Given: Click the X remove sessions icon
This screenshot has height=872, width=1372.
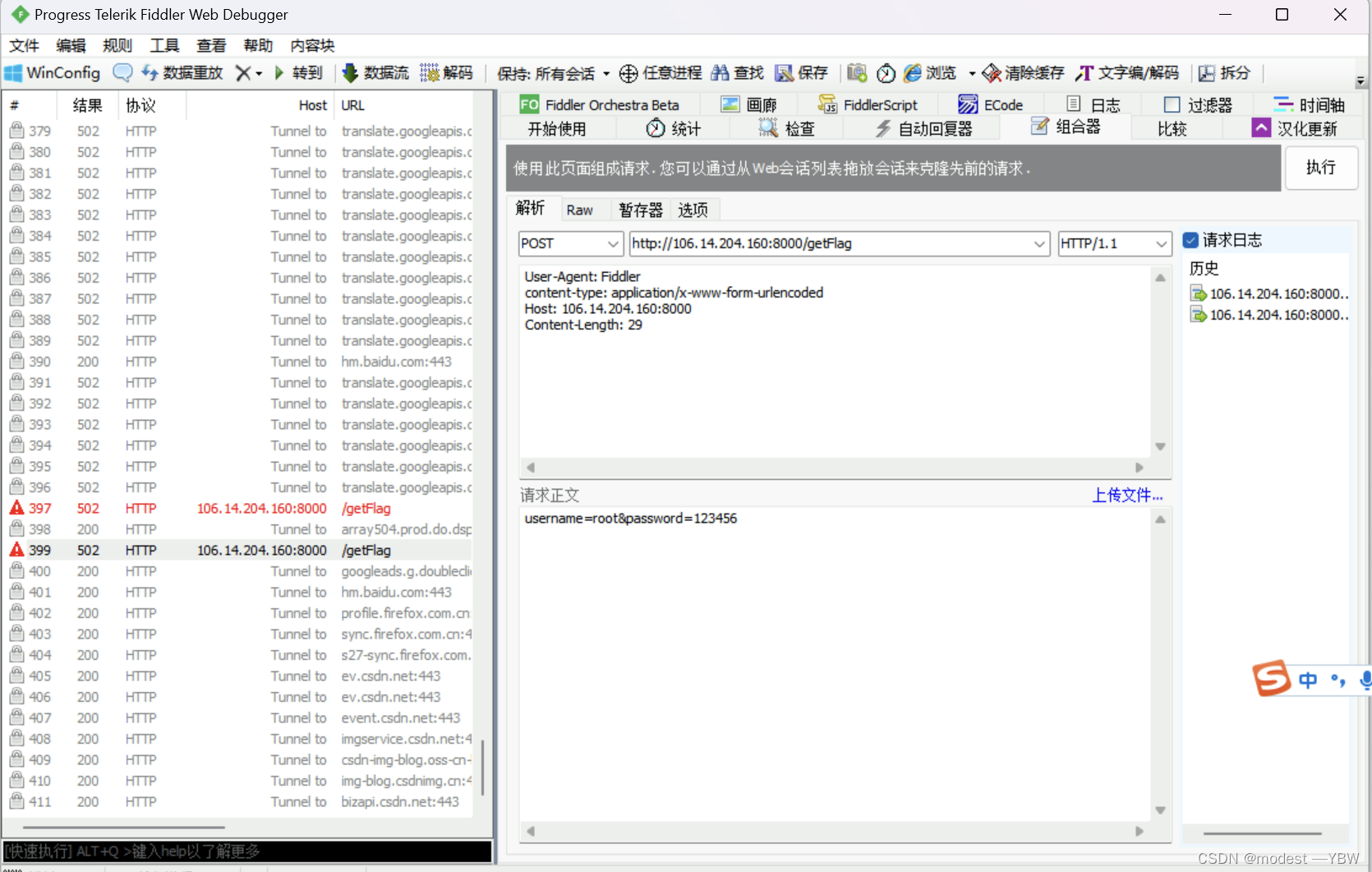Looking at the screenshot, I should pos(242,73).
